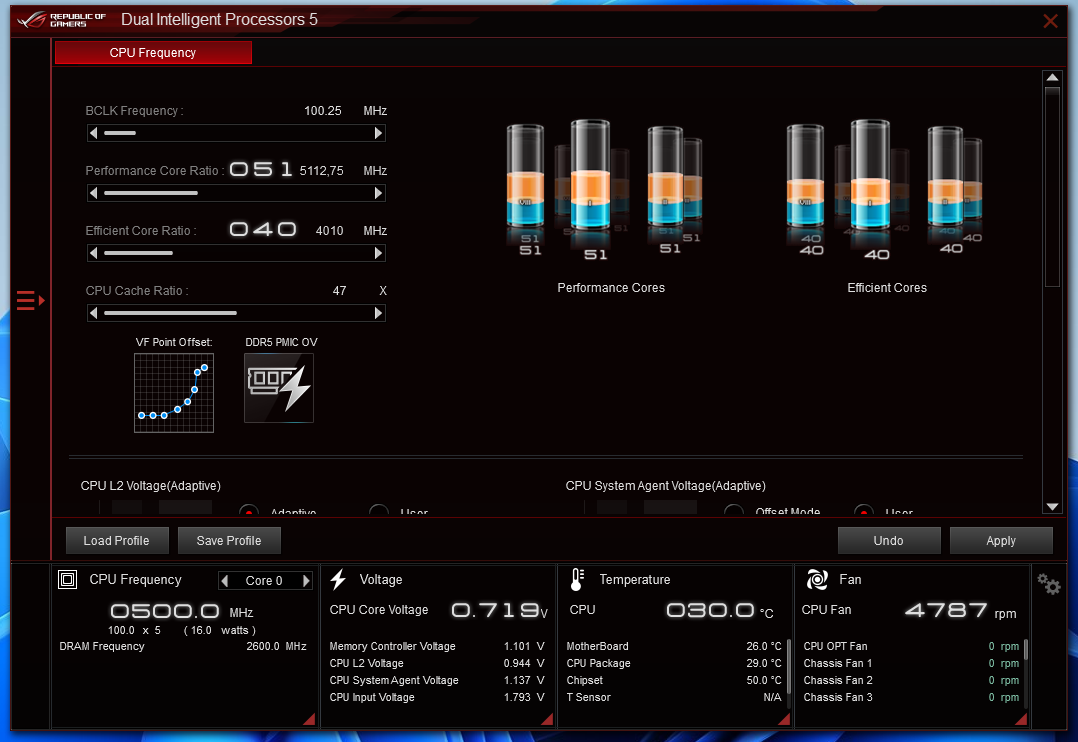Click the Efficient Core Ratio slider track
Screen dimensions: 1078x742
(236, 253)
